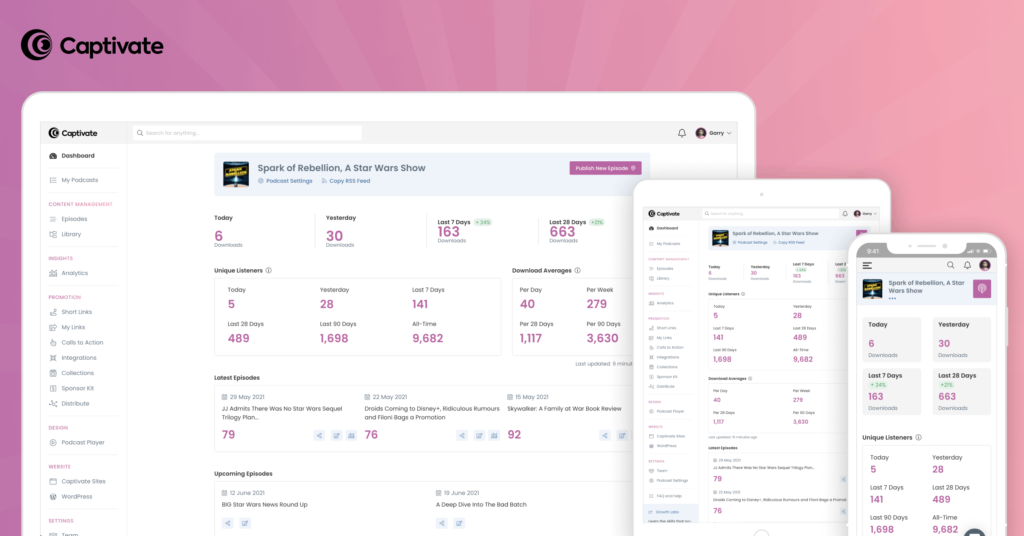Open Podcast Settings link under show title
The image size is (1024, 536).
coord(286,181)
